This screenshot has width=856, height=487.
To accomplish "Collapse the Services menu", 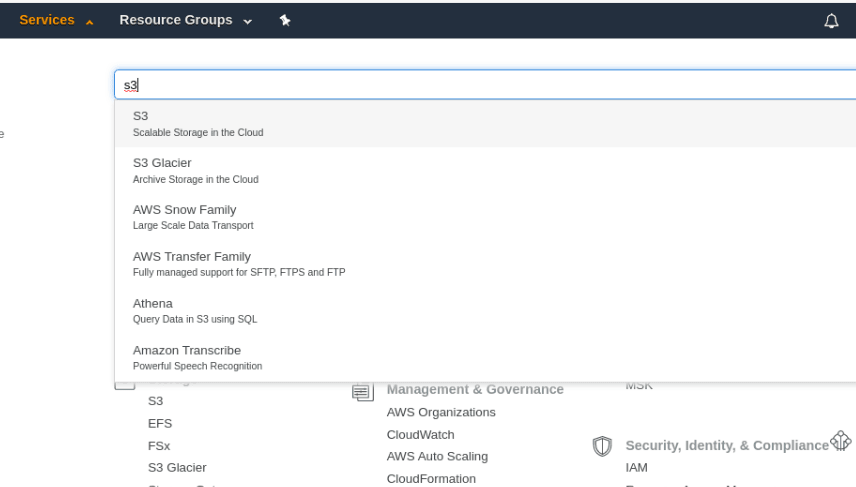I will (x=56, y=20).
